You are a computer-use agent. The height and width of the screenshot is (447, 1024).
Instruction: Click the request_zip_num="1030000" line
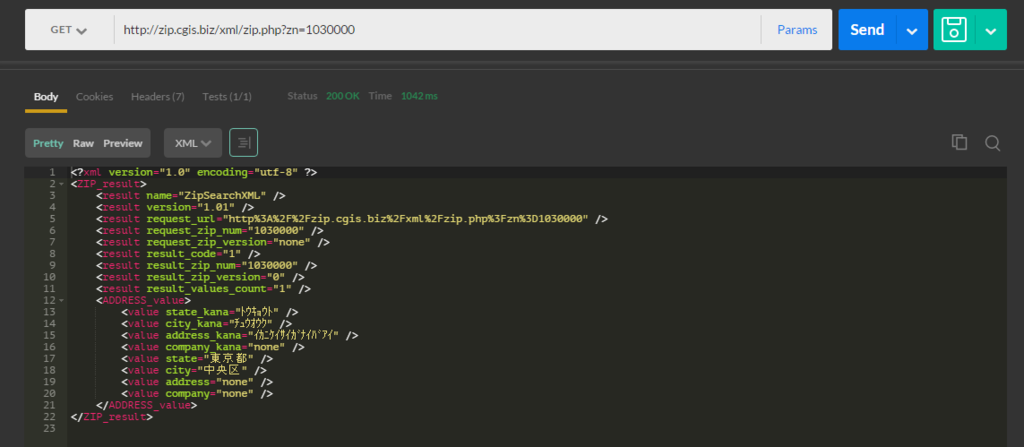pyautogui.click(x=210, y=231)
